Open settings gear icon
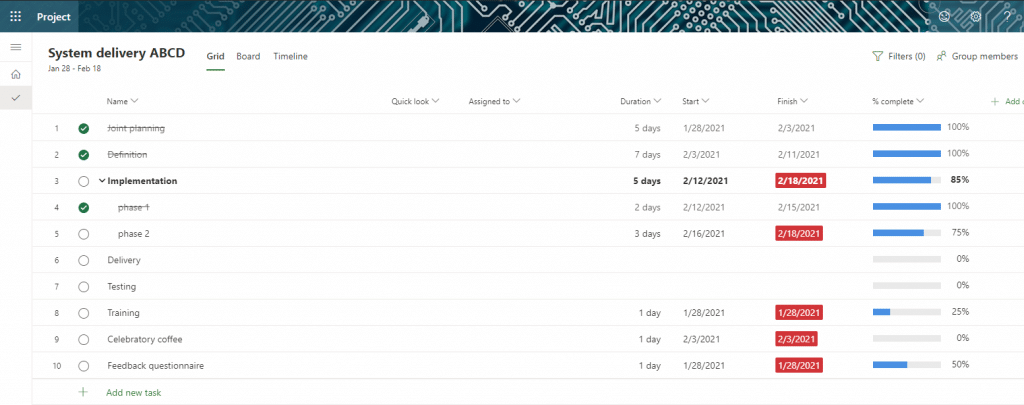Image resolution: width=1024 pixels, height=405 pixels. [975, 16]
